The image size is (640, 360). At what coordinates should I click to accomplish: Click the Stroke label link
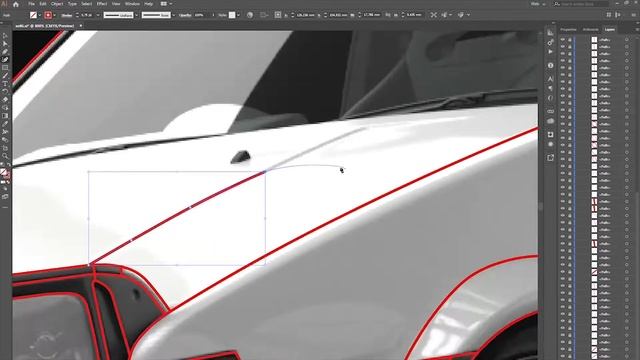(x=67, y=15)
